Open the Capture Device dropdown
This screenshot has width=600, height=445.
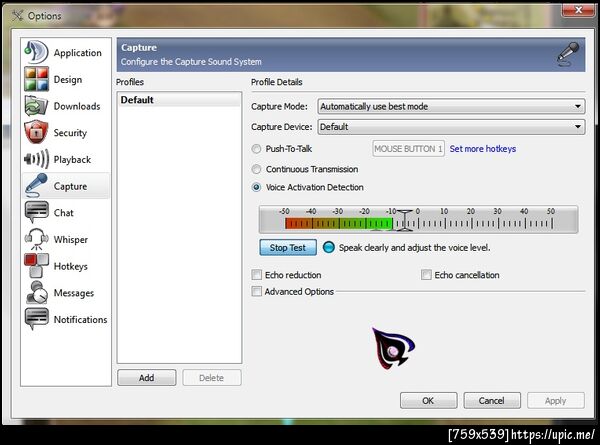pyautogui.click(x=451, y=127)
